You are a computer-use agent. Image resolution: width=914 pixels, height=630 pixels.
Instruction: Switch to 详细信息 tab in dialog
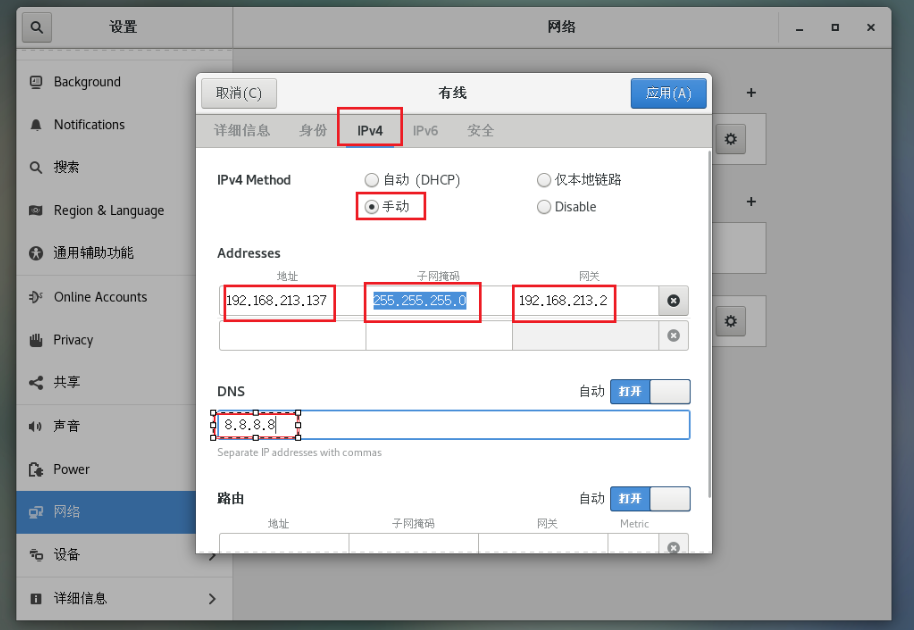(x=242, y=131)
